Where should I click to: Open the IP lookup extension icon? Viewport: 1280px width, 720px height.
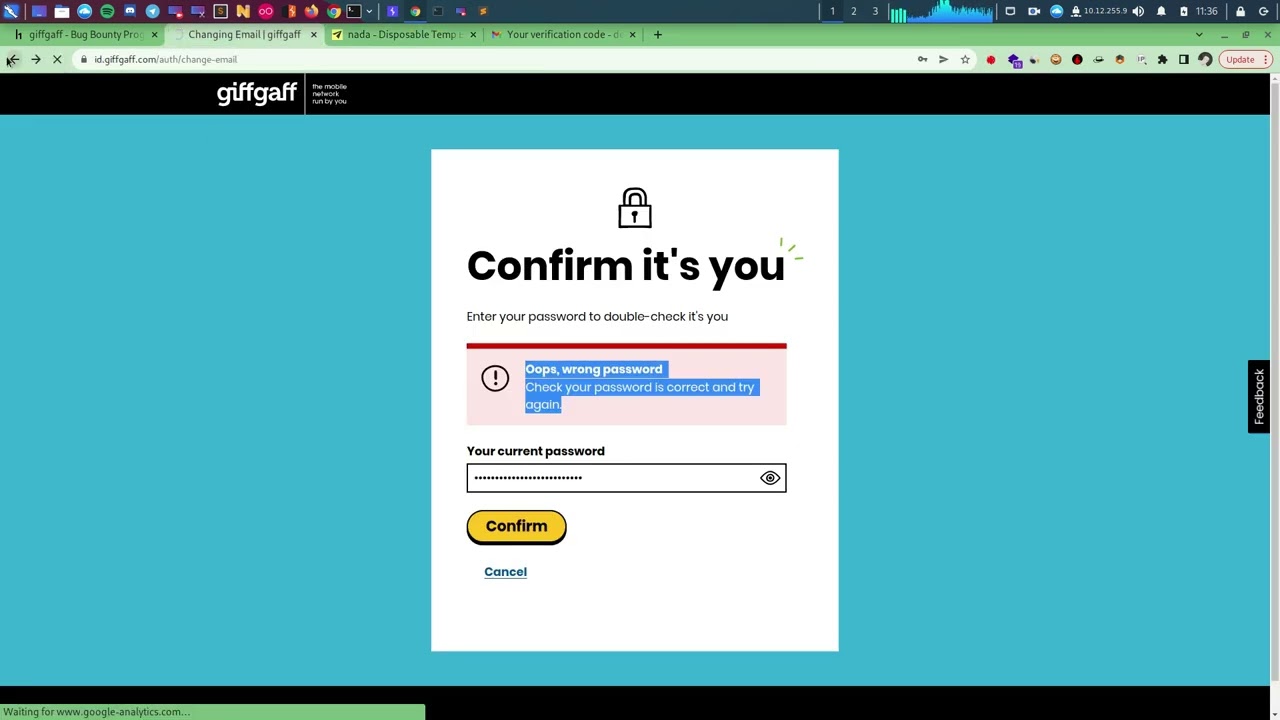1141,60
